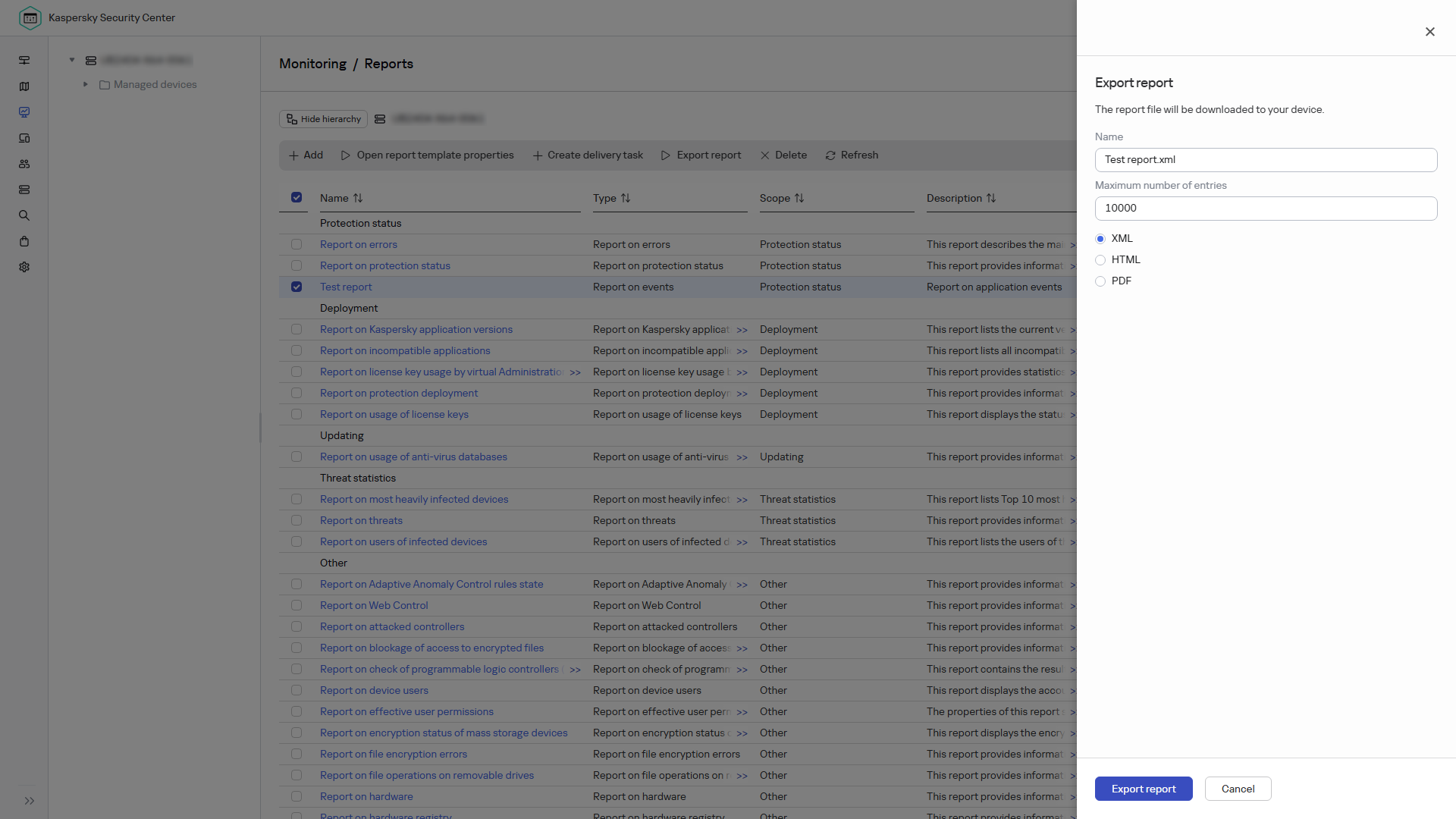Click the Administration Server icon in tree
Viewport: 1456px width, 819px height.
pos(91,61)
